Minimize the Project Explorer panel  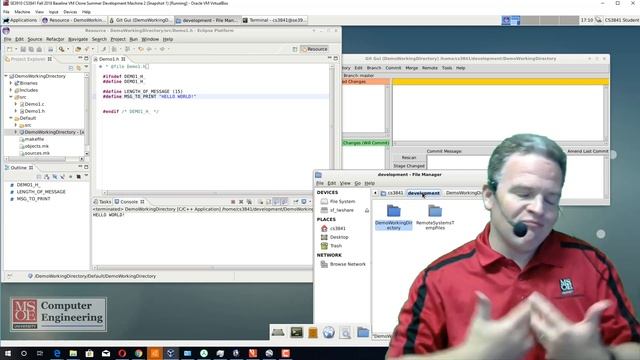tap(80, 59)
